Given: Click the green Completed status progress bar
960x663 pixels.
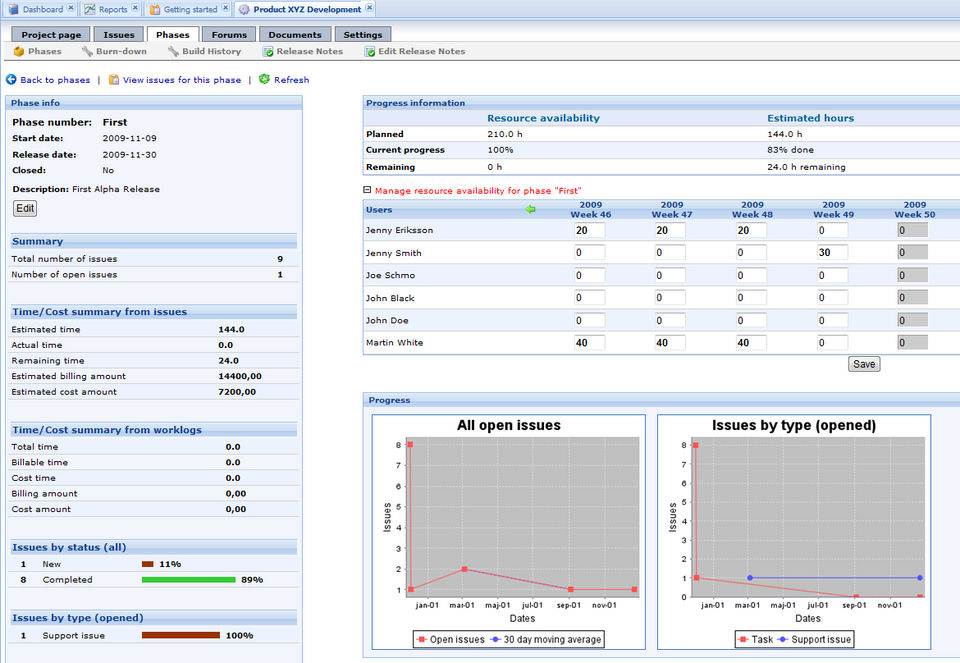Looking at the screenshot, I should (x=188, y=579).
